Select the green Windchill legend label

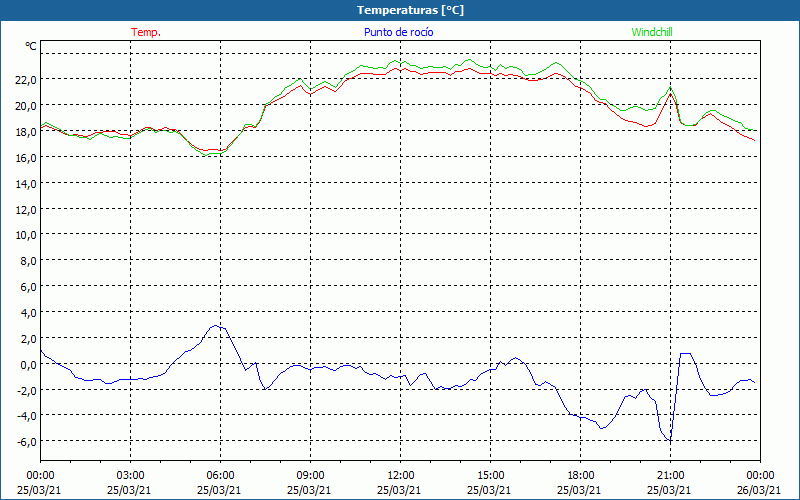click(x=652, y=32)
